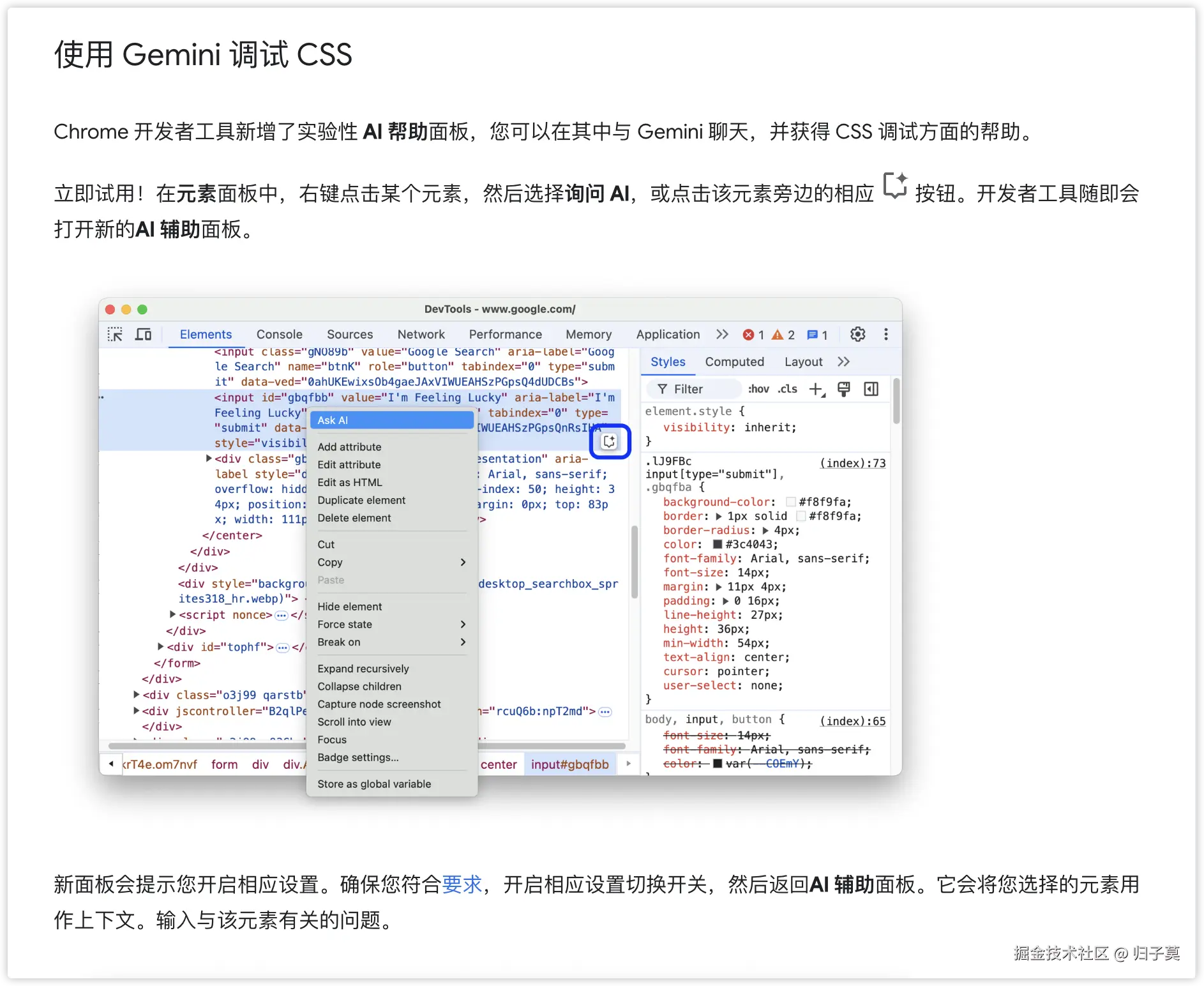1204x986 pixels.
Task: Click the new style rule plus icon
Action: [x=817, y=390]
